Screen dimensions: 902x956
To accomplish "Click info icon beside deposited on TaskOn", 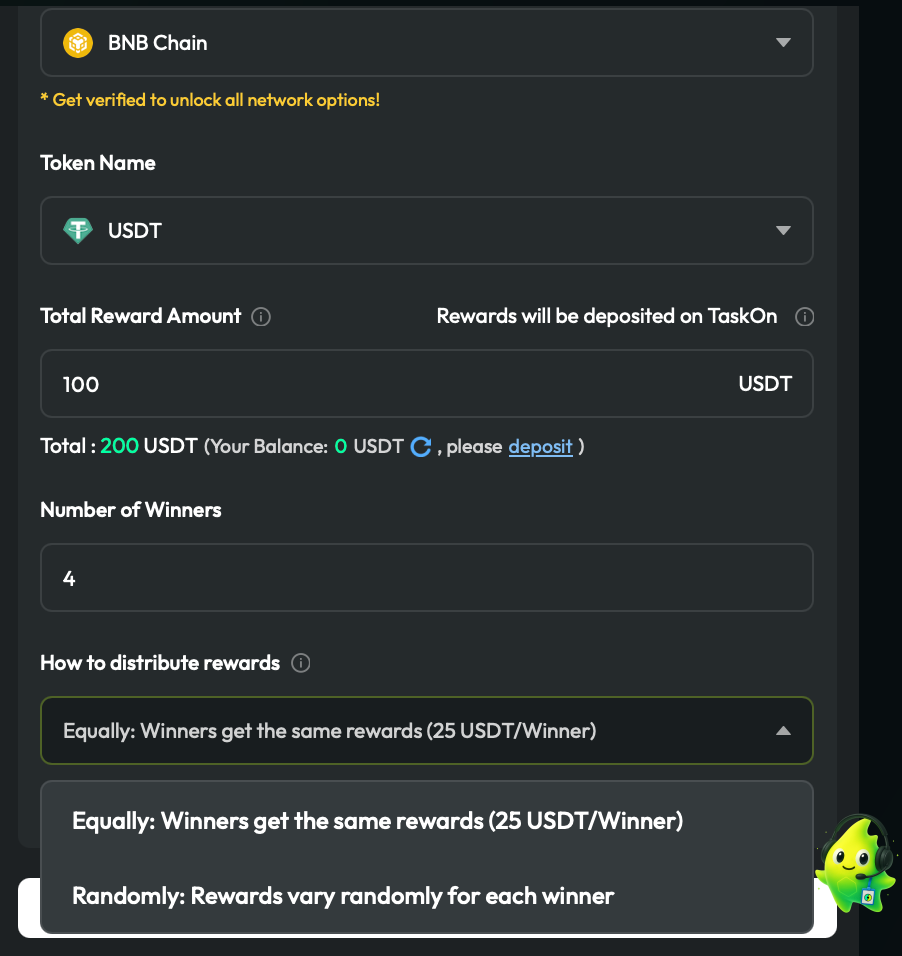I will click(x=804, y=317).
